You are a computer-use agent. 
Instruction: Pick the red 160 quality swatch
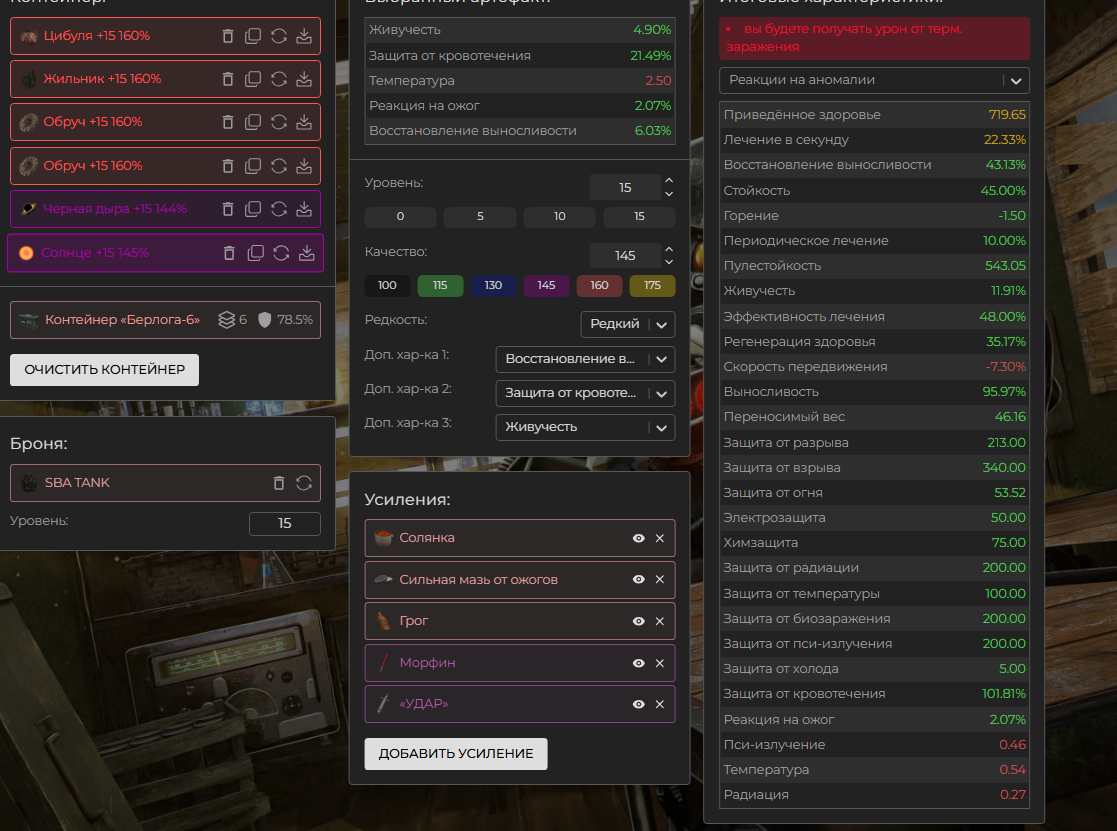[599, 286]
